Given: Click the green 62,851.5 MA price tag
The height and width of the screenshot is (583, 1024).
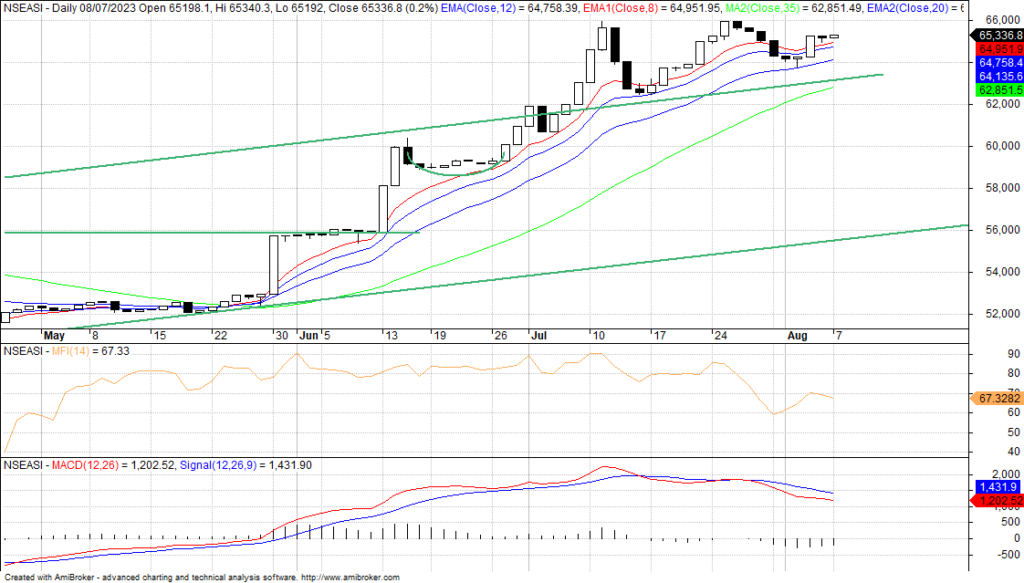Looking at the screenshot, I should click(998, 90).
